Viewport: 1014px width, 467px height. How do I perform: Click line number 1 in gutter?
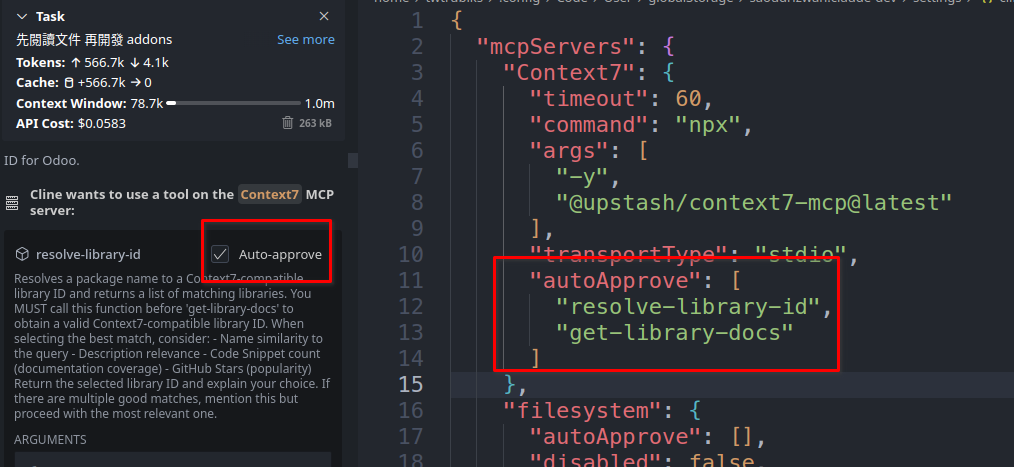tap(417, 21)
